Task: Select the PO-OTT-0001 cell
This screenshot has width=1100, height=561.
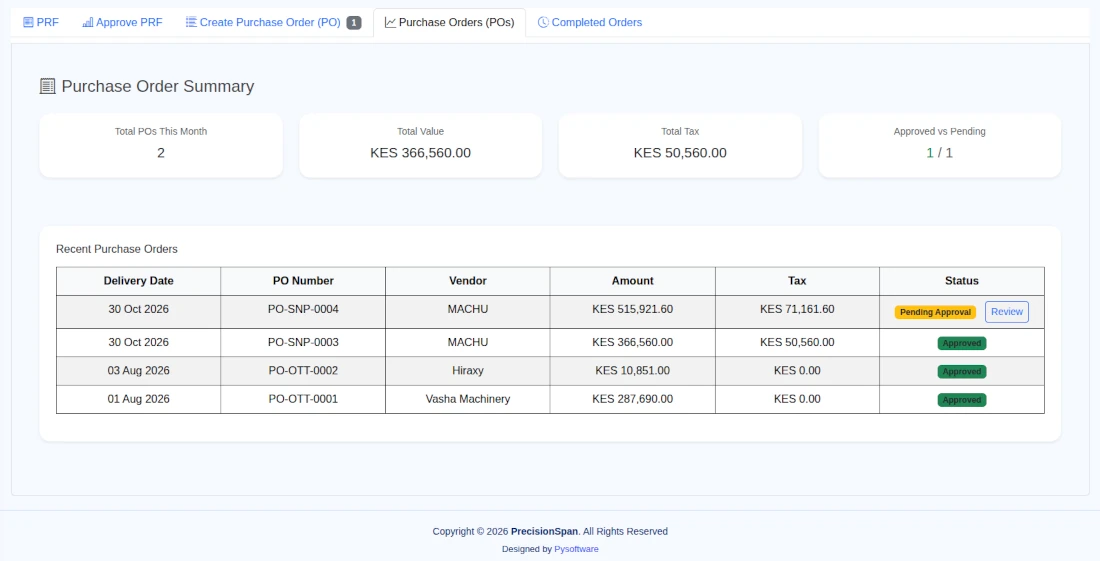Action: [303, 399]
